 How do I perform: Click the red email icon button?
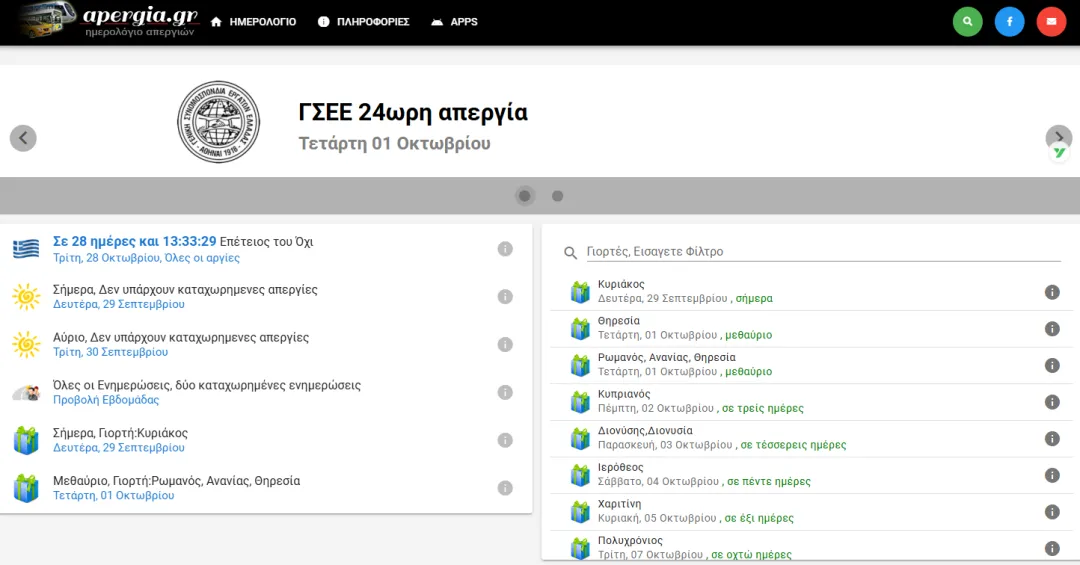point(1051,21)
